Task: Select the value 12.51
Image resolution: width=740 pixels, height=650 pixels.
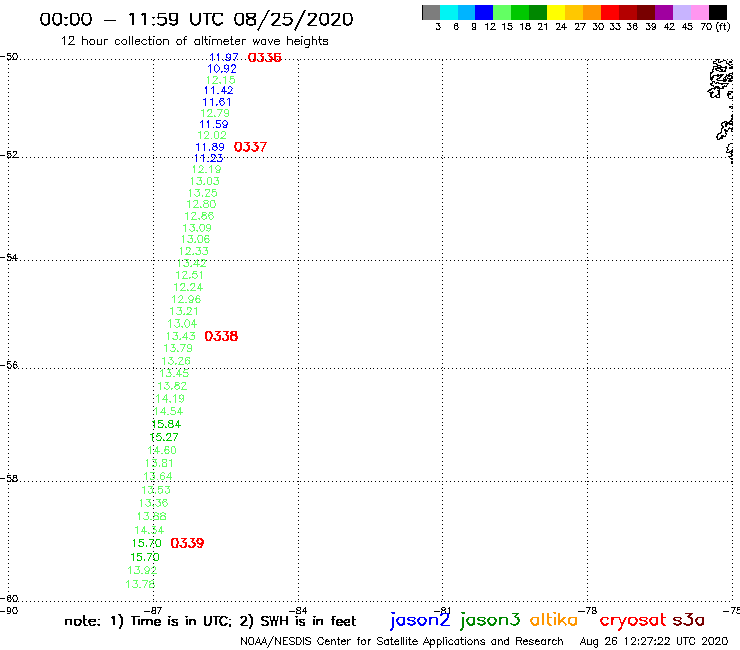Action: 190,275
